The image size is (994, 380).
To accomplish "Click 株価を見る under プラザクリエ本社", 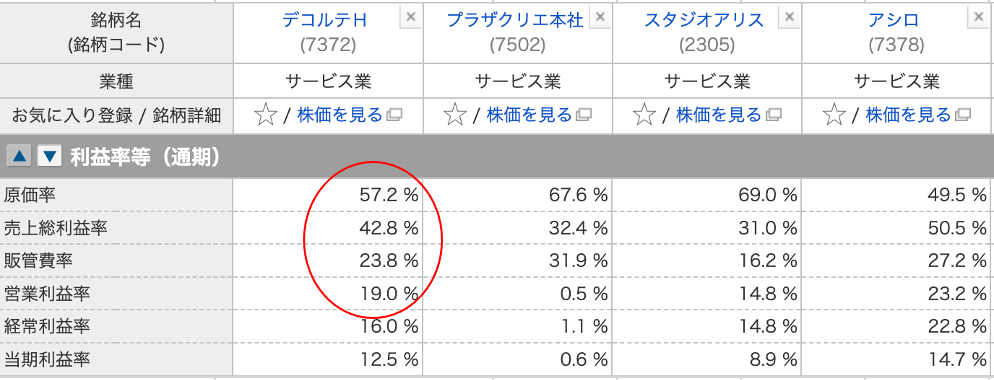I will (529, 115).
